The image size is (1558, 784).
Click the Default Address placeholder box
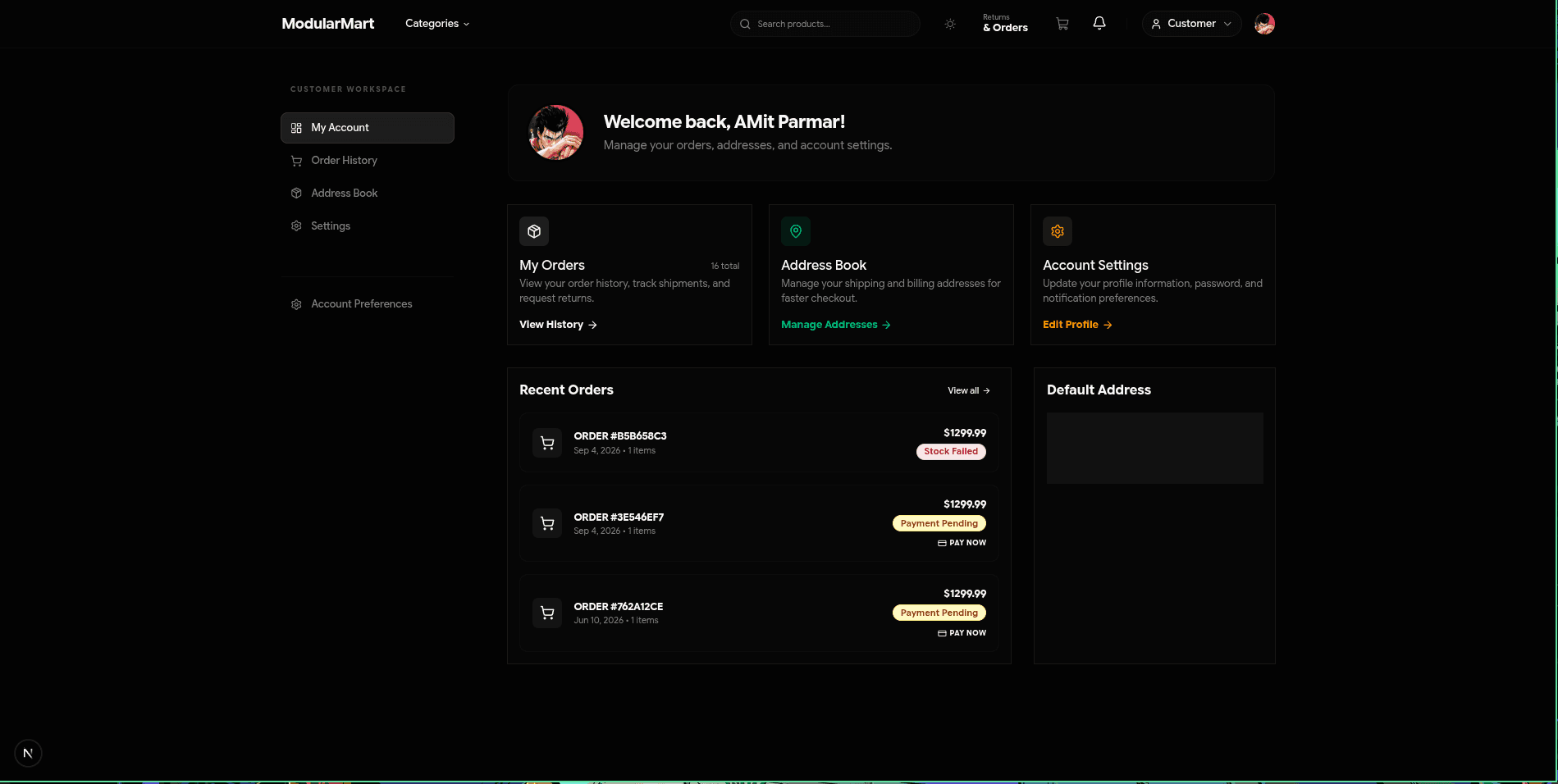pos(1154,448)
